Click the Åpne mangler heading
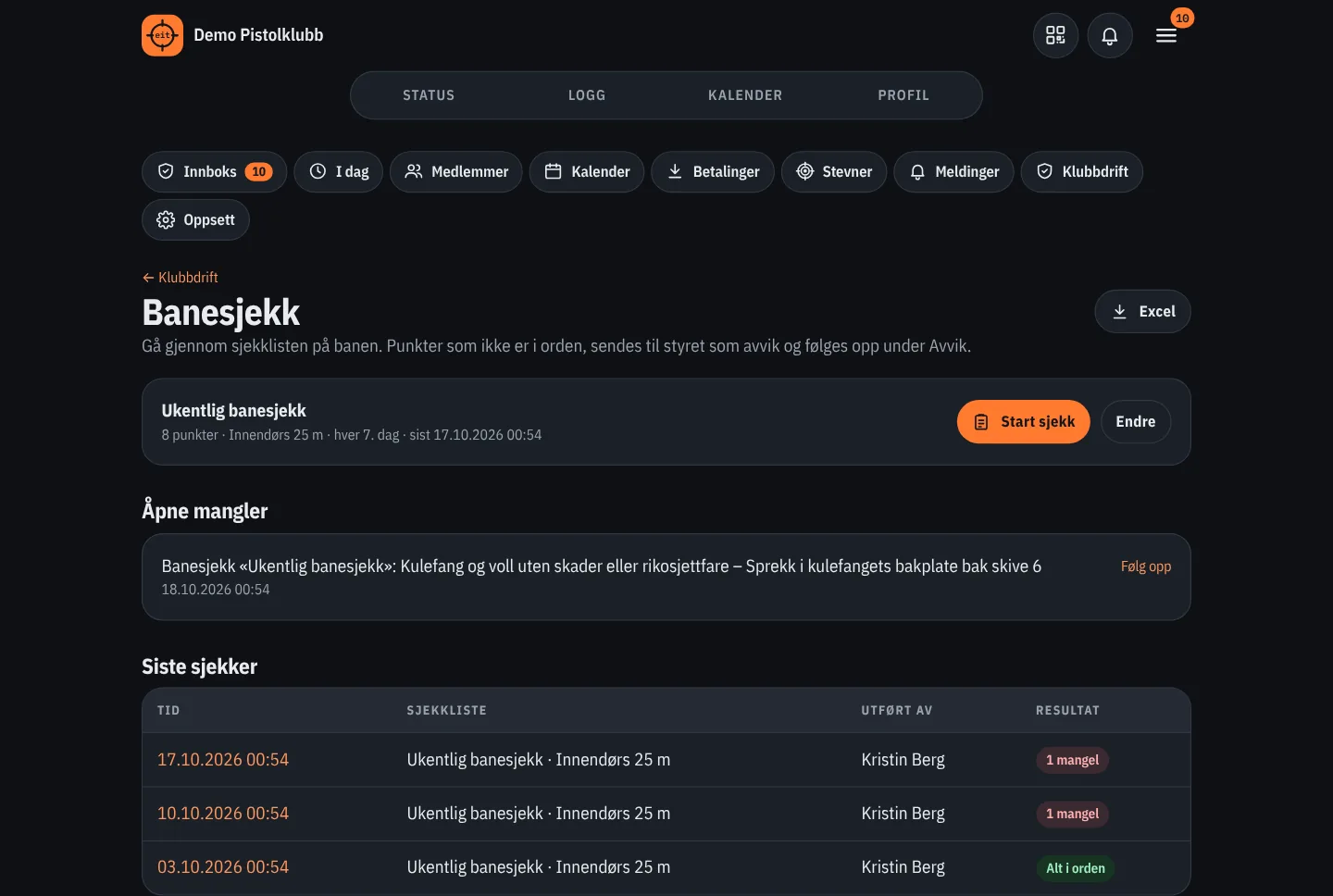The image size is (1333, 896). click(205, 511)
